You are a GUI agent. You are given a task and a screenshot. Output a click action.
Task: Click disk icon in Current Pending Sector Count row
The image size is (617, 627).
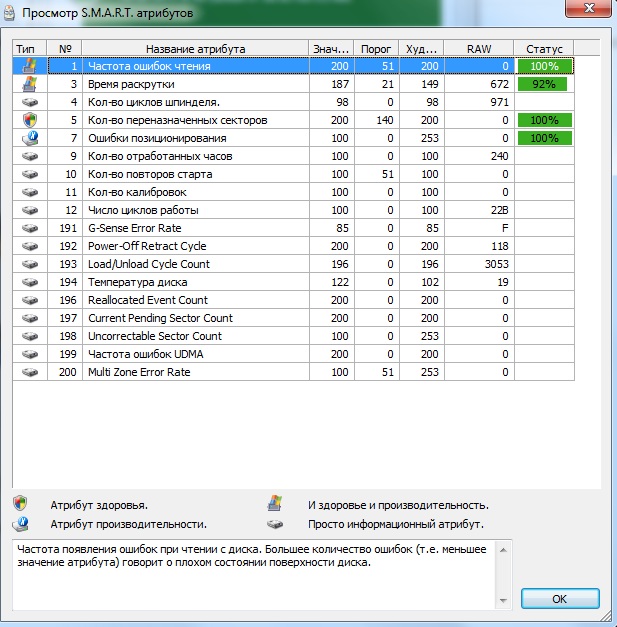coord(30,318)
